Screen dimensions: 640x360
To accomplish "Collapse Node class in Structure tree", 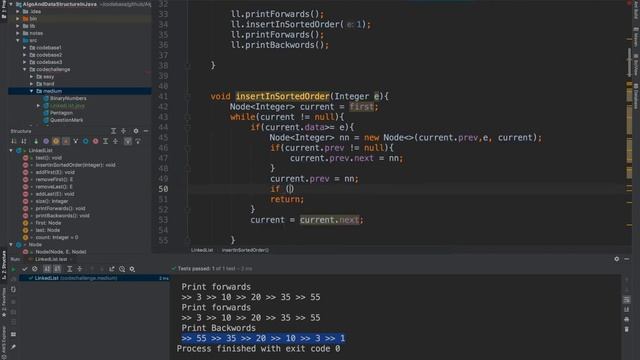I will pyautogui.click(x=11, y=244).
